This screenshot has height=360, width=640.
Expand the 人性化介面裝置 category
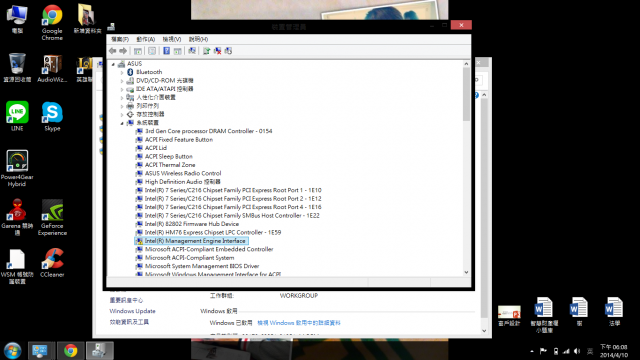pos(122,98)
